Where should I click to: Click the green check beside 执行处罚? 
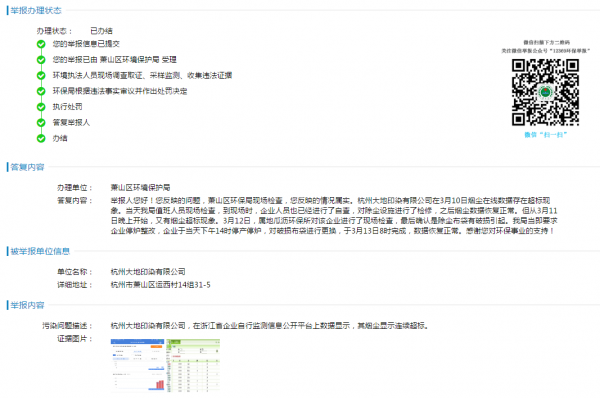pyautogui.click(x=41, y=107)
